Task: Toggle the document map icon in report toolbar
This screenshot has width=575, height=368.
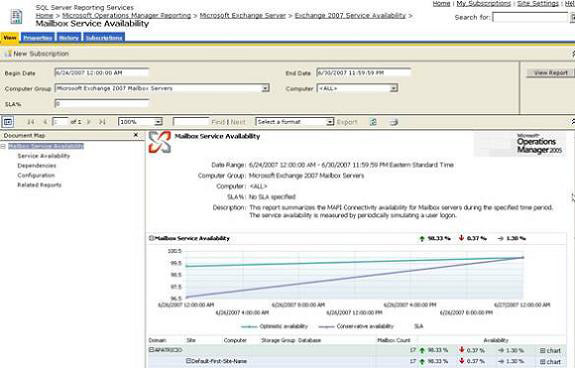Action: [8, 122]
